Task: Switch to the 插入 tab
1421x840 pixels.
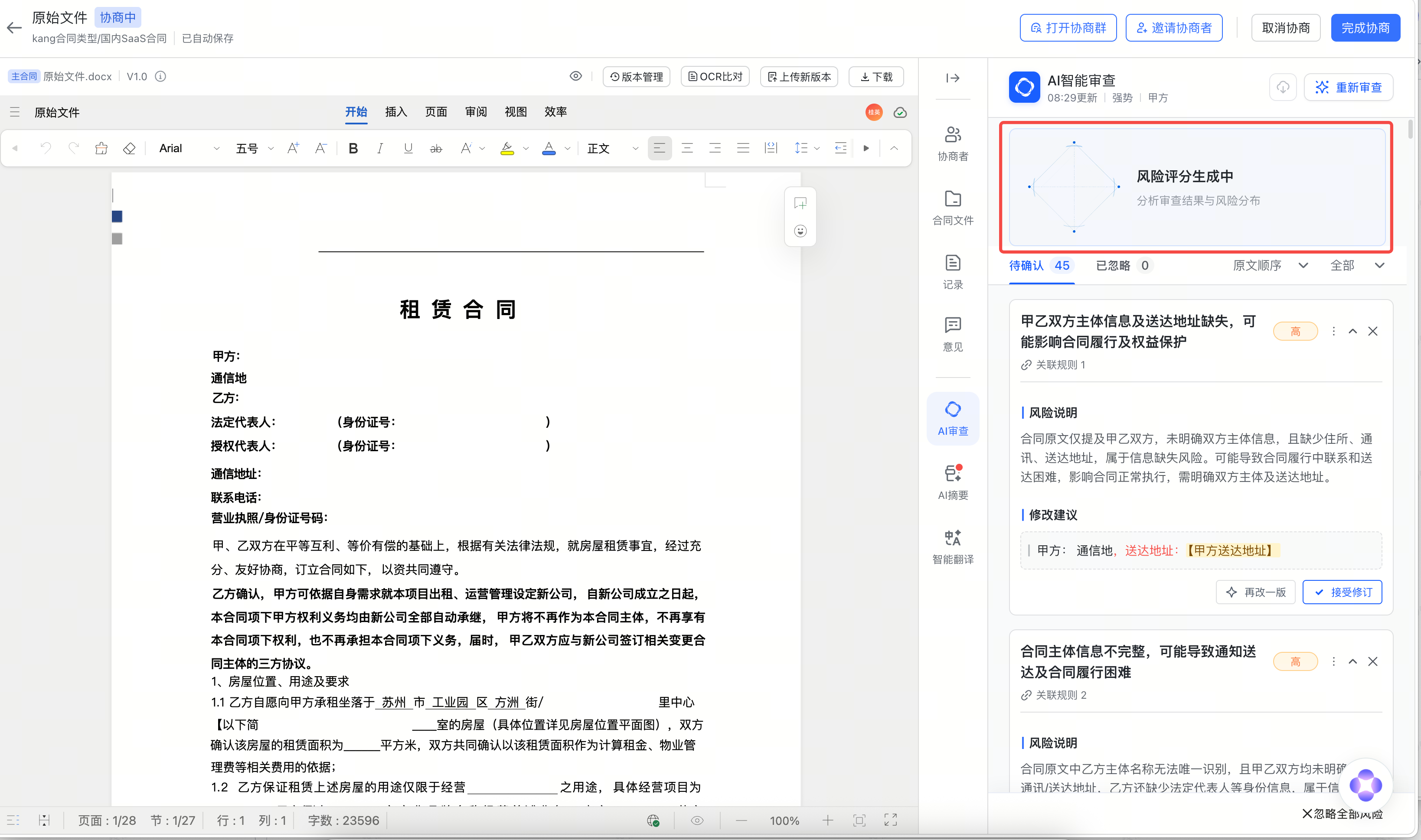Action: [x=396, y=111]
